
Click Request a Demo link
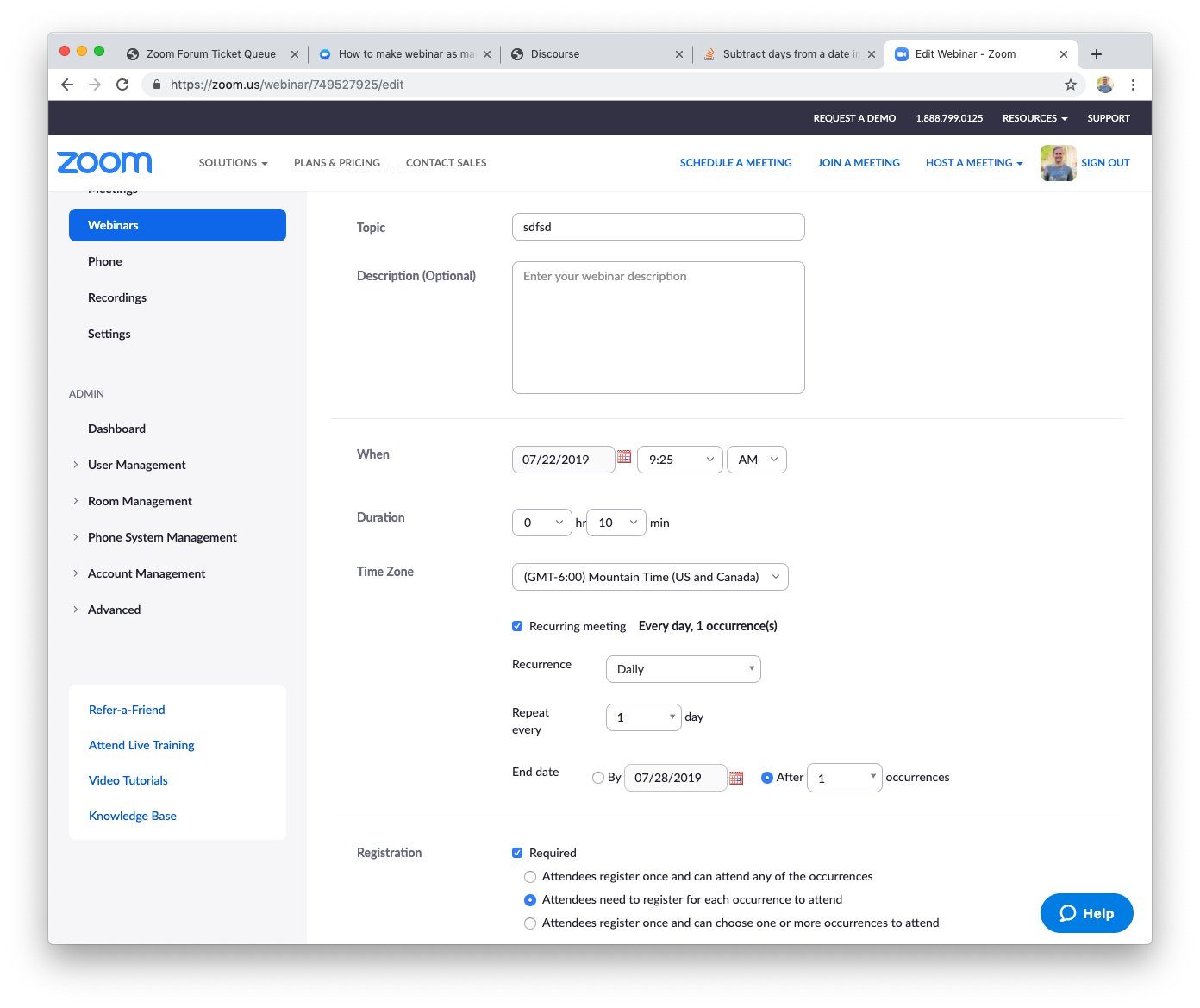coord(854,118)
